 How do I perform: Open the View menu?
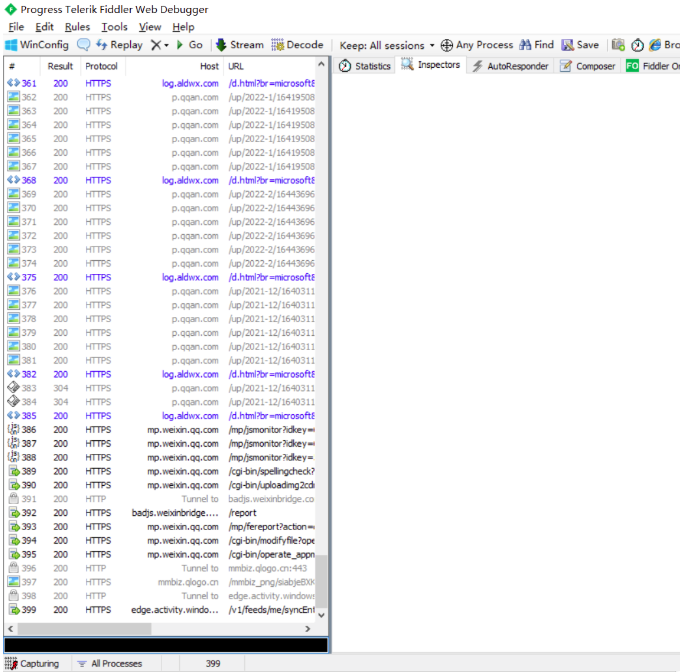coord(150,27)
